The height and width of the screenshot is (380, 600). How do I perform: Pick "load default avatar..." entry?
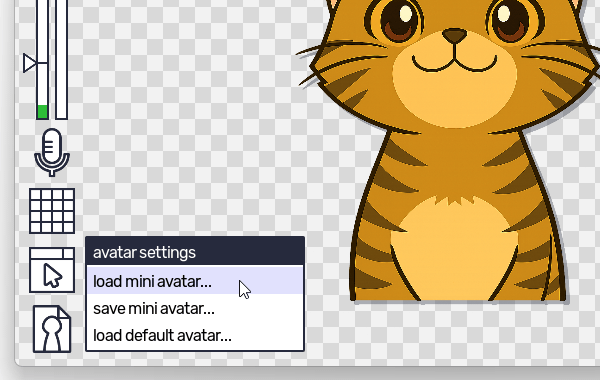click(x=195, y=336)
